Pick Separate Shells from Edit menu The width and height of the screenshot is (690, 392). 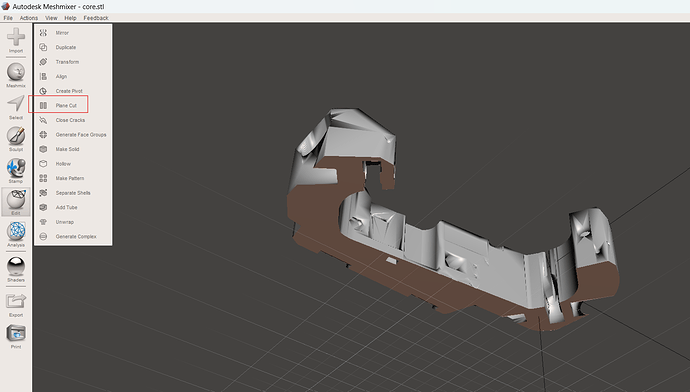pyautogui.click(x=73, y=193)
